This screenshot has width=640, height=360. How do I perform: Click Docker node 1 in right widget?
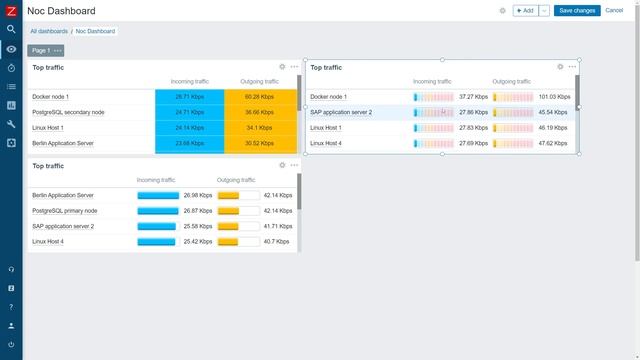coord(329,97)
